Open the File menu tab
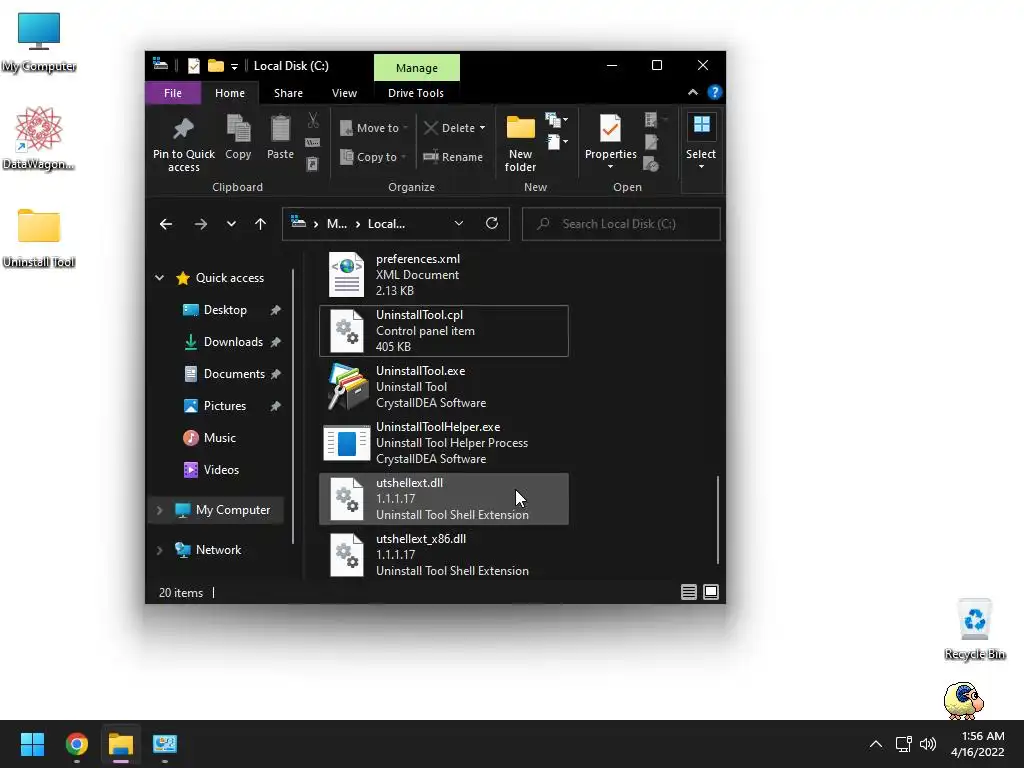 coord(173,93)
